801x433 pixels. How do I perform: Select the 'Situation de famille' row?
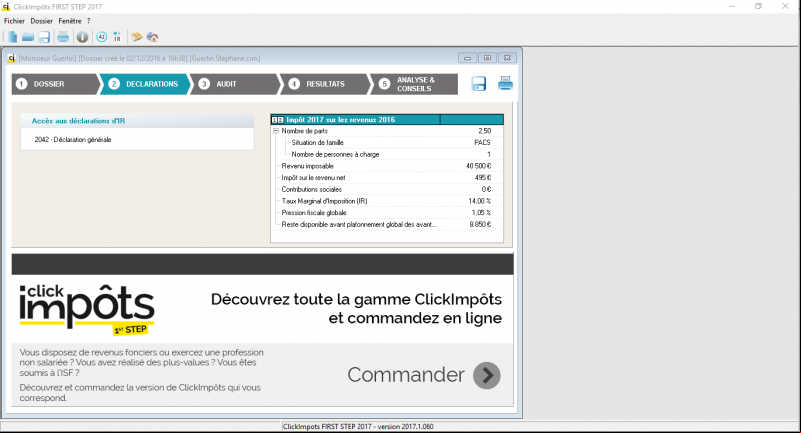387,142
